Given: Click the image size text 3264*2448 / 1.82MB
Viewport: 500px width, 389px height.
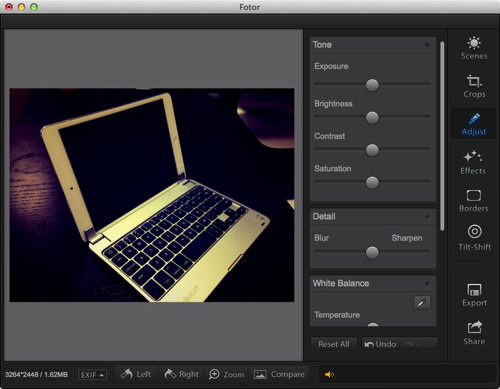Looking at the screenshot, I should coord(36,375).
